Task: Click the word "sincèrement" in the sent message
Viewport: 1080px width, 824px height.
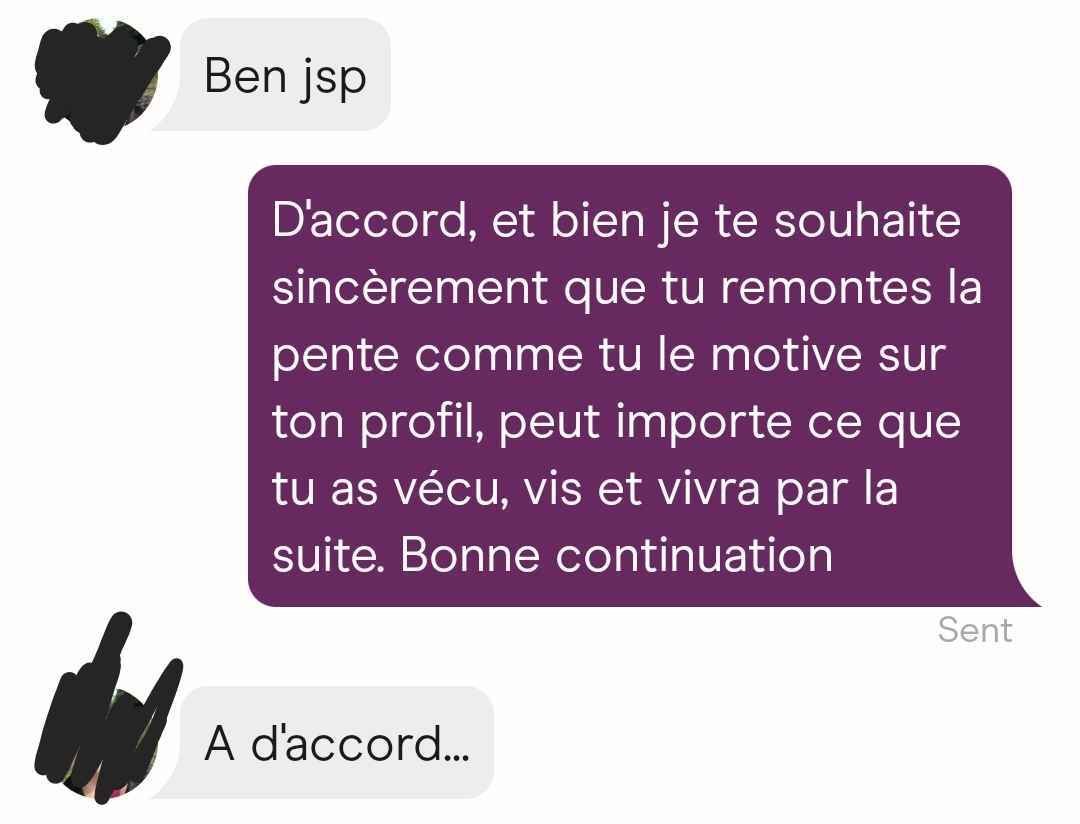Action: (x=410, y=288)
